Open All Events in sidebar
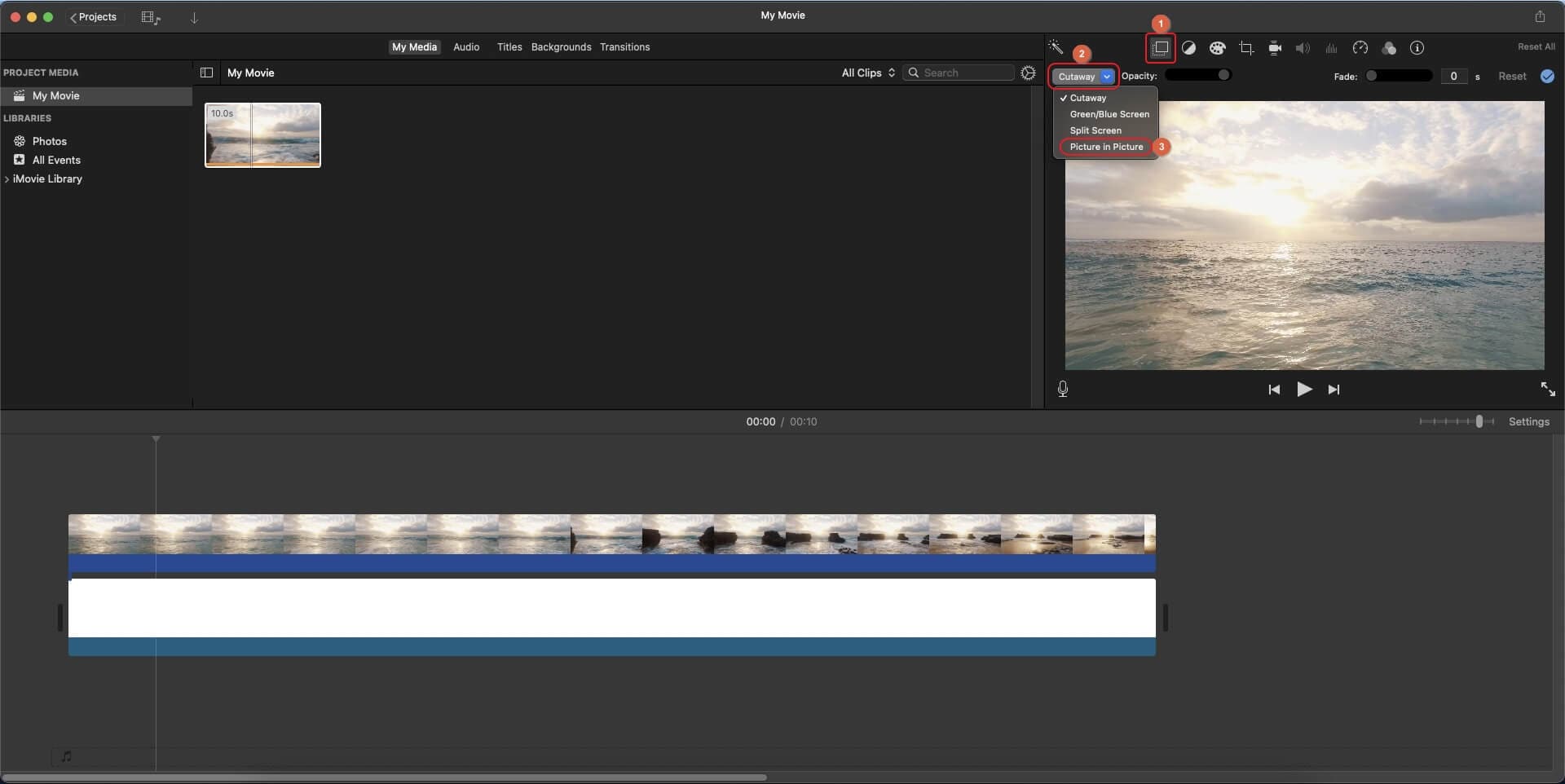Screen dimensions: 1565x784 click(x=55, y=160)
